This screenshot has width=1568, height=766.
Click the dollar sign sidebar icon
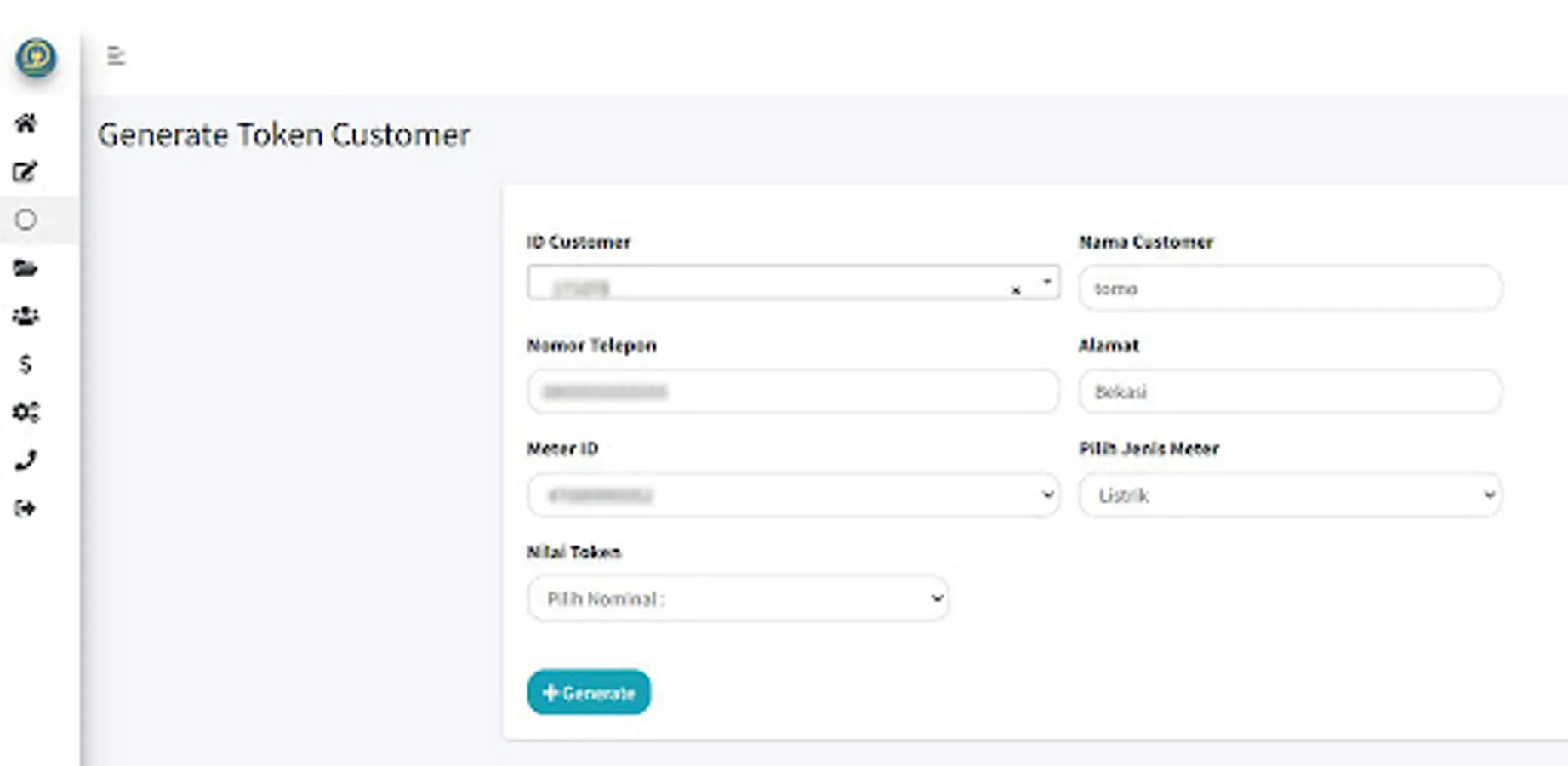click(26, 364)
